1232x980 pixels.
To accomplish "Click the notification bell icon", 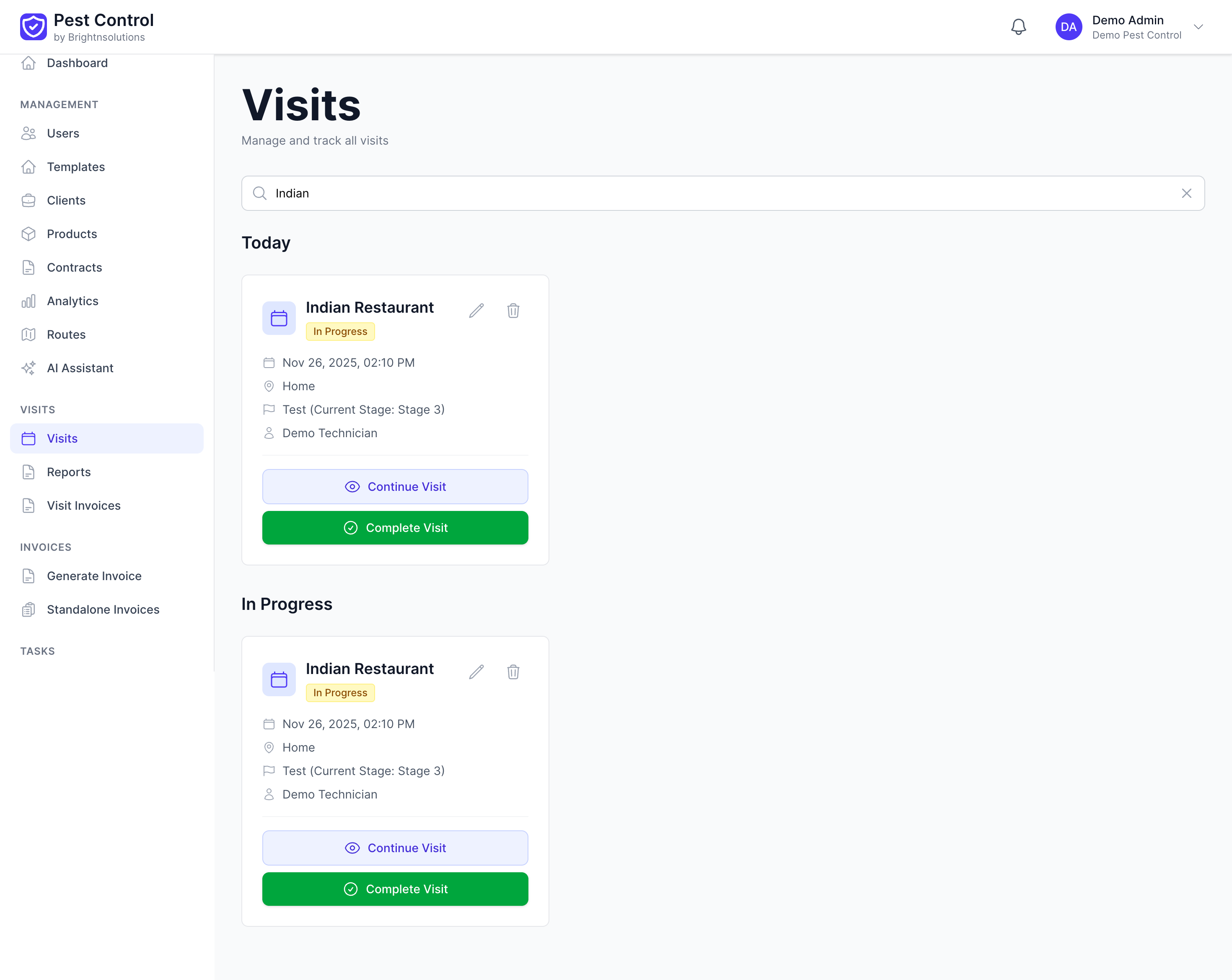I will pyautogui.click(x=1018, y=27).
